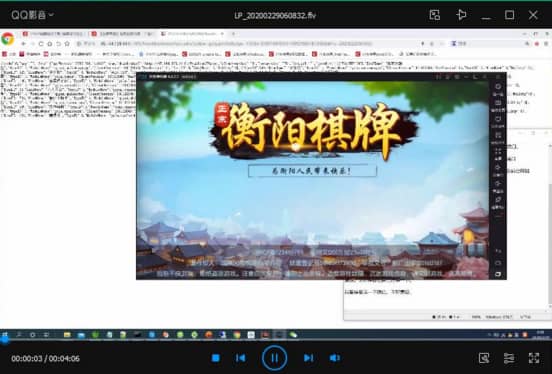
Task: Click the blue progress bar handle
Action: click(4, 339)
